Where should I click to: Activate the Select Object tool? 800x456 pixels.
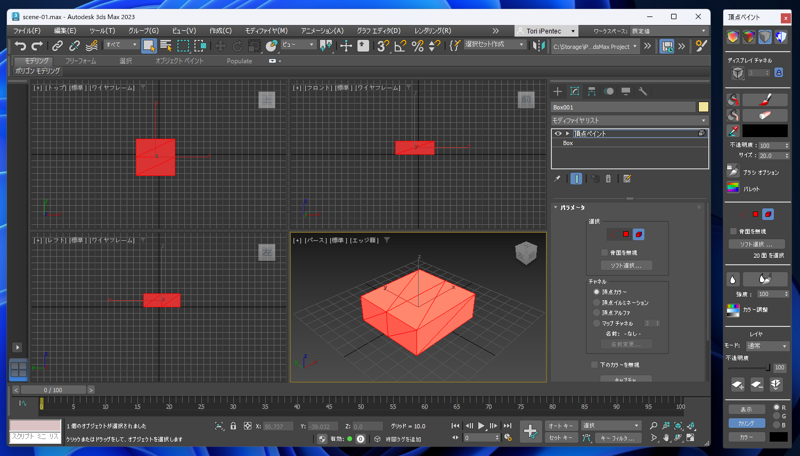(148, 46)
